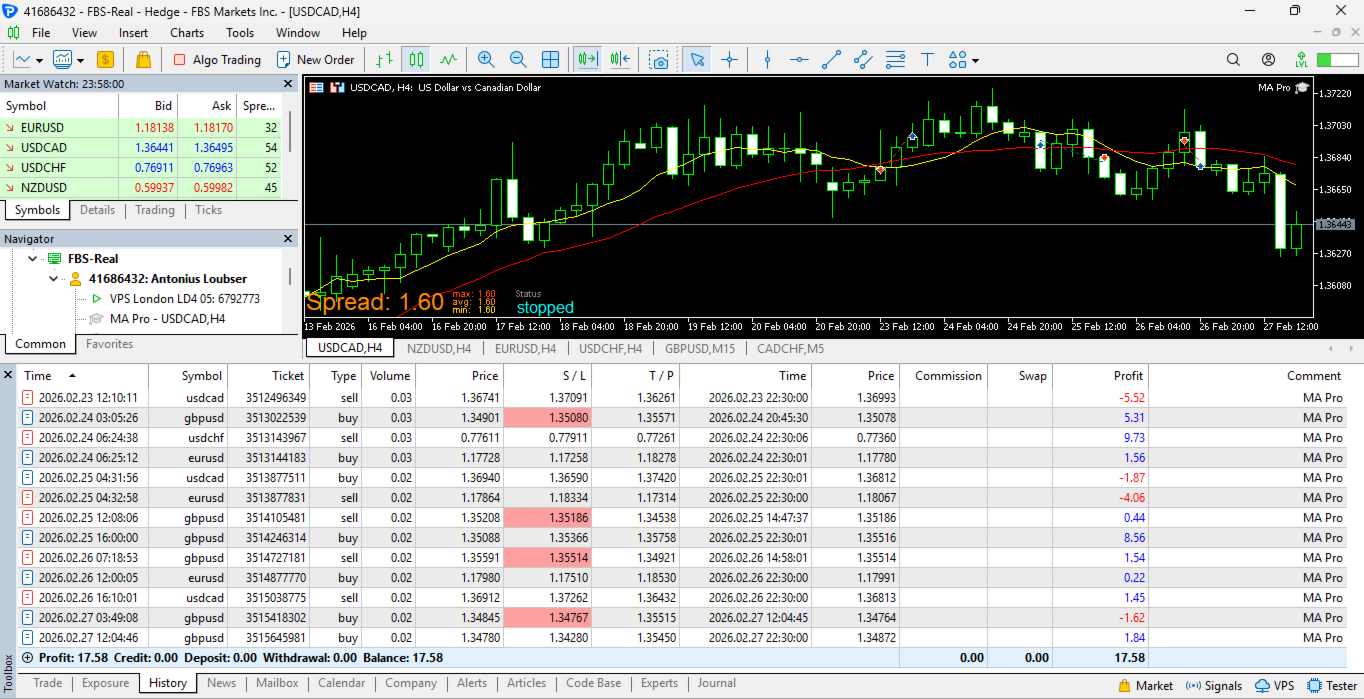
Task: Switch to CADCHF,M5 chart tab
Action: [x=791, y=348]
